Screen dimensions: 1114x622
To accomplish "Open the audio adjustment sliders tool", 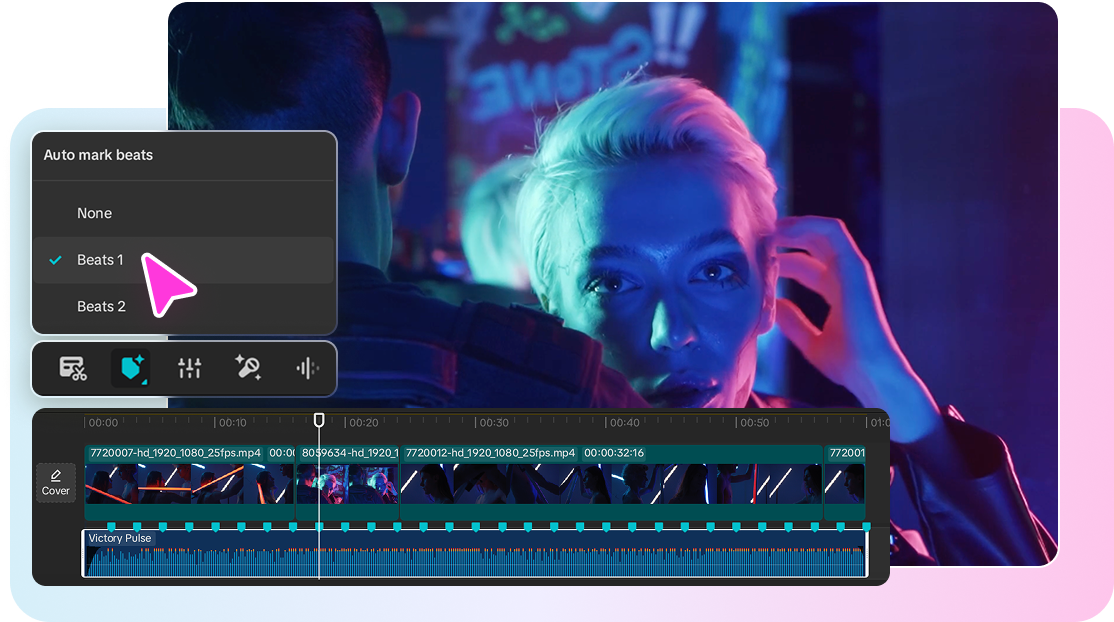I will (189, 368).
